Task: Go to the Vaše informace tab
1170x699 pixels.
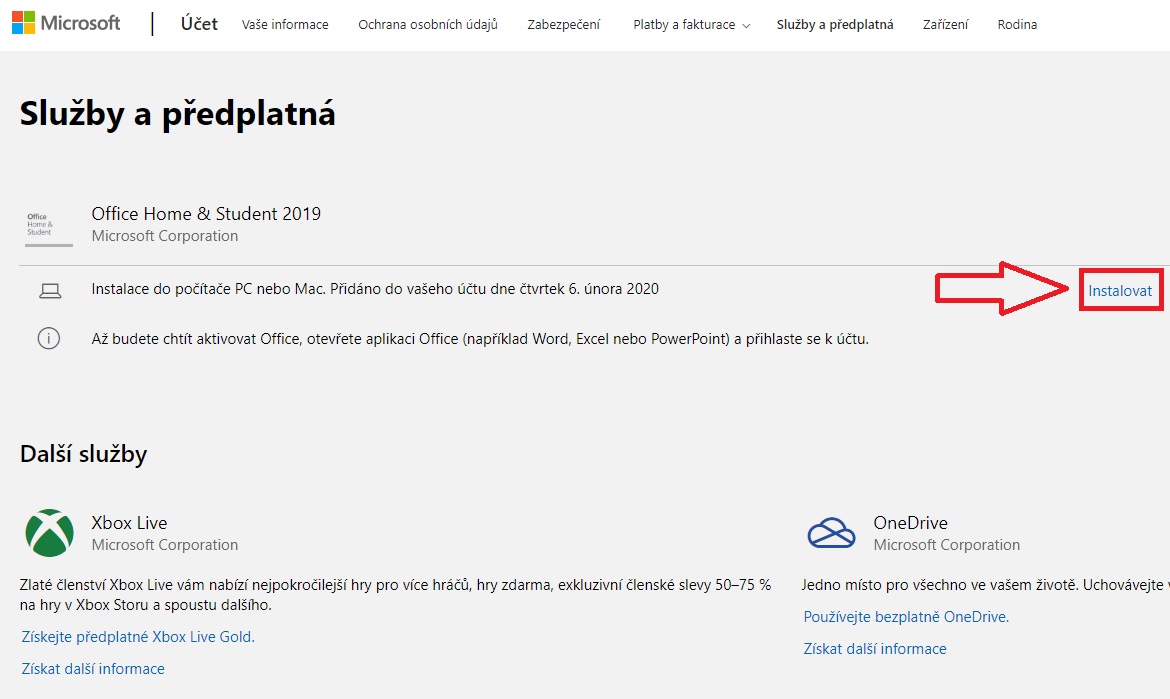Action: tap(285, 25)
